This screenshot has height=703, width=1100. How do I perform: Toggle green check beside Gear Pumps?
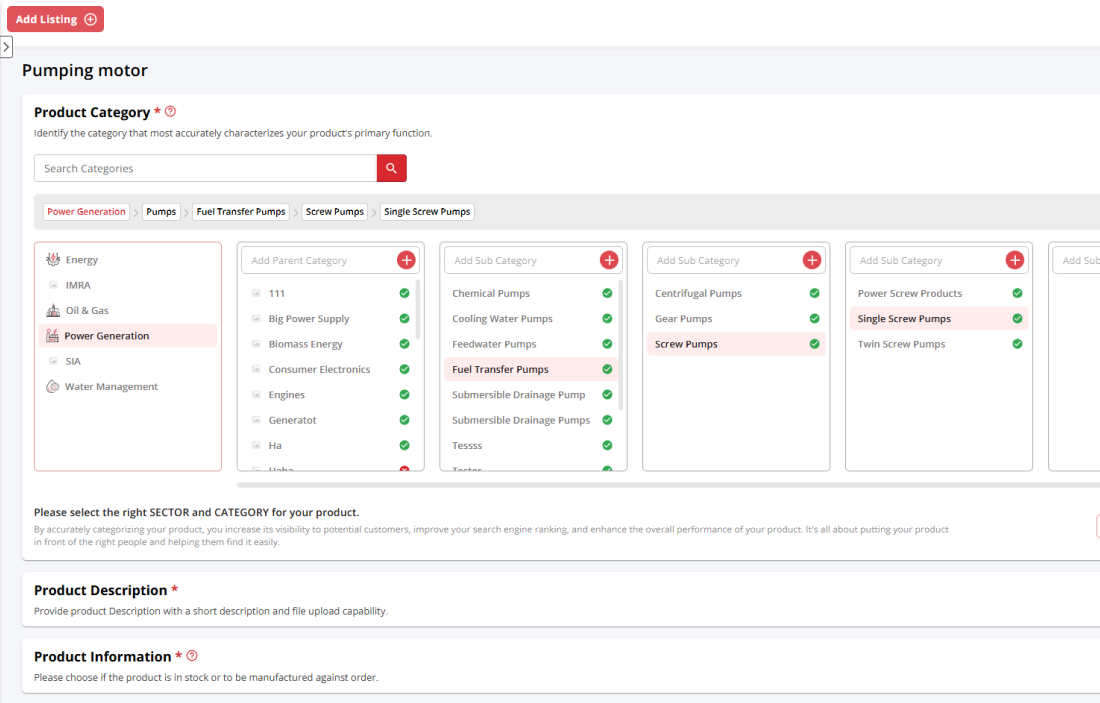814,319
